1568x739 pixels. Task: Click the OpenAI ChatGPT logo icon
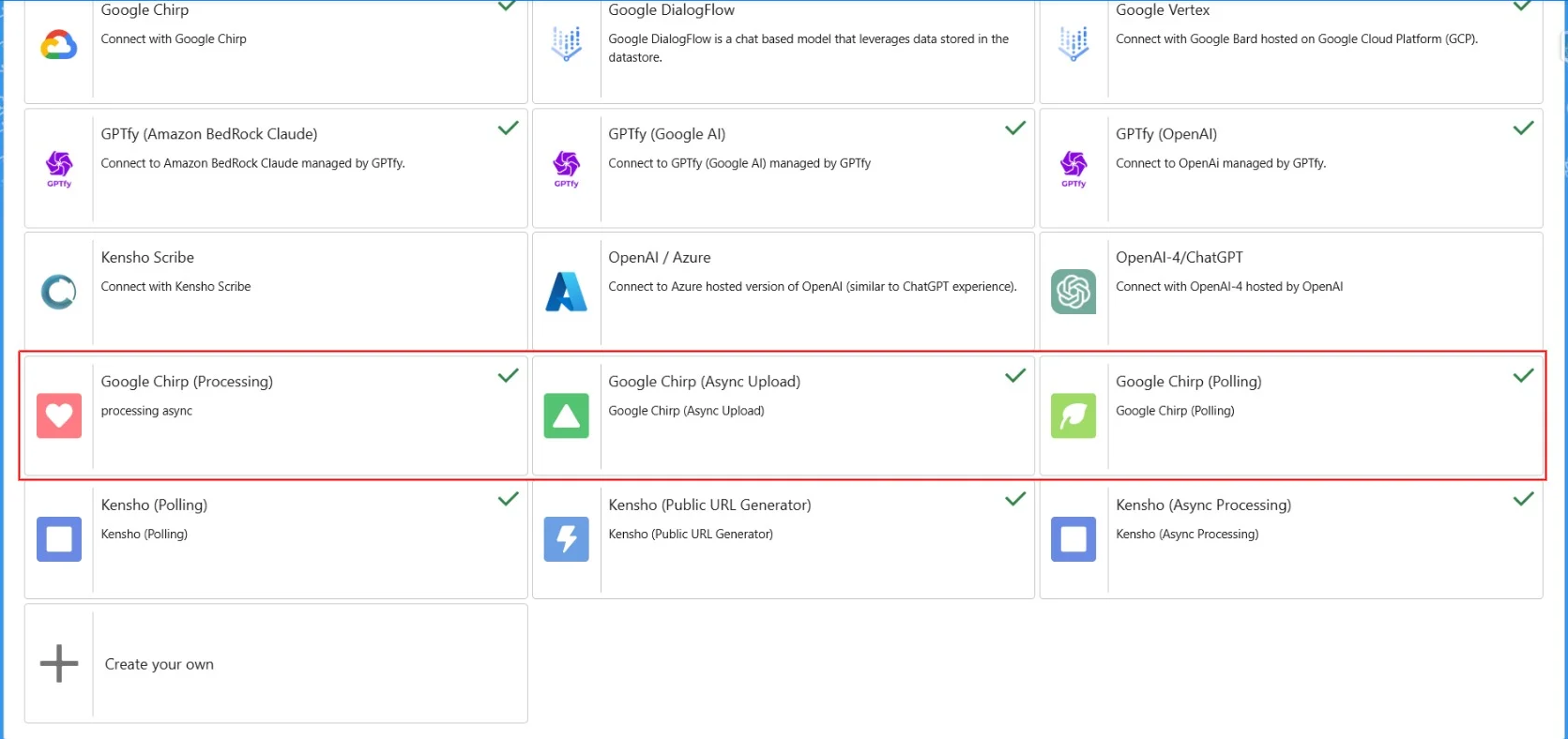1073,292
